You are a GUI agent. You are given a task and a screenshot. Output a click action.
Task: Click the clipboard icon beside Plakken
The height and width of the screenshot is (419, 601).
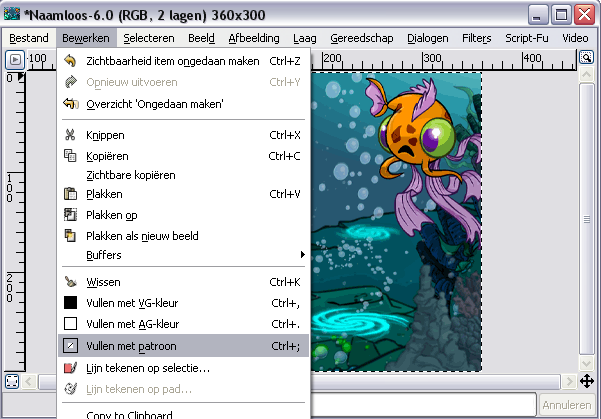[x=70, y=194]
